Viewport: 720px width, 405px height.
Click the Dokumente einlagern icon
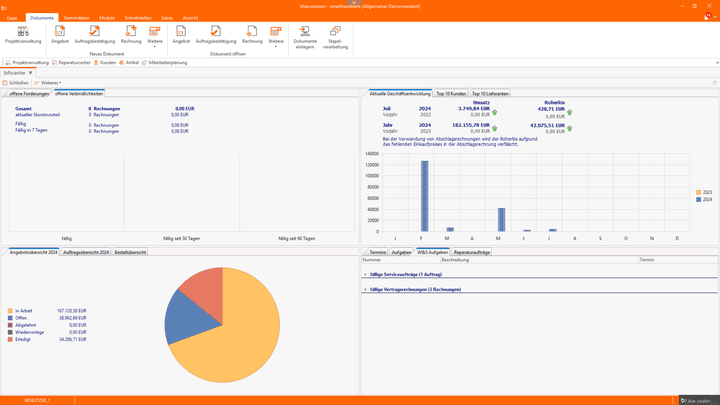pos(305,37)
